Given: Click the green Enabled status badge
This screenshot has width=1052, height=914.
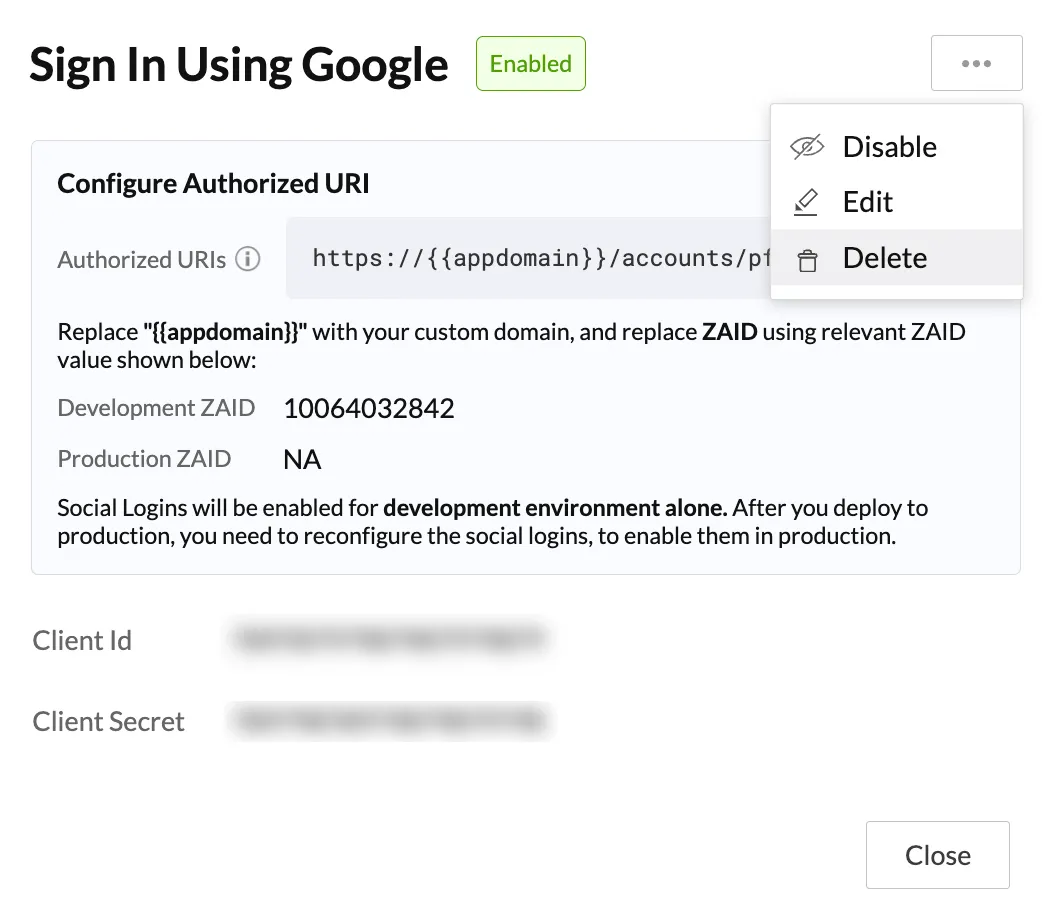Looking at the screenshot, I should coord(531,64).
